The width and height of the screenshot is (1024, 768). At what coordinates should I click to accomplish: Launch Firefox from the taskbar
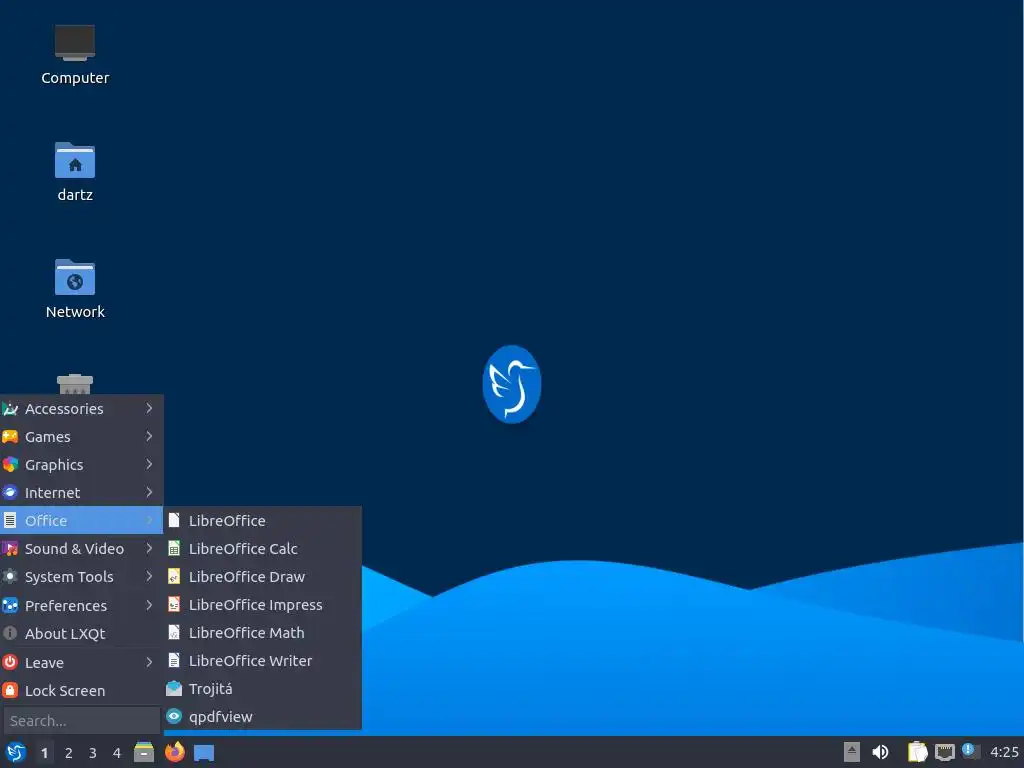tap(174, 752)
